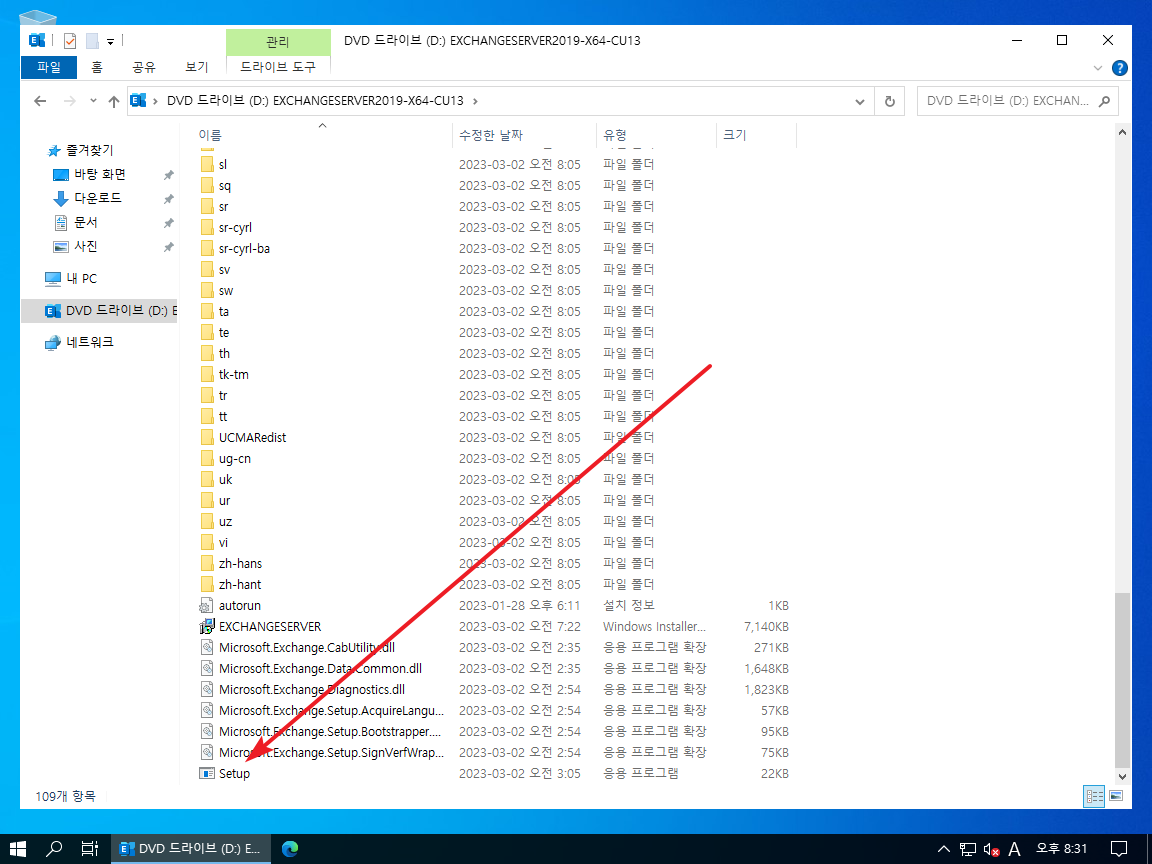Image resolution: width=1152 pixels, height=864 pixels.
Task: Select 내 PC in navigation pane
Action: pyautogui.click(x=82, y=278)
